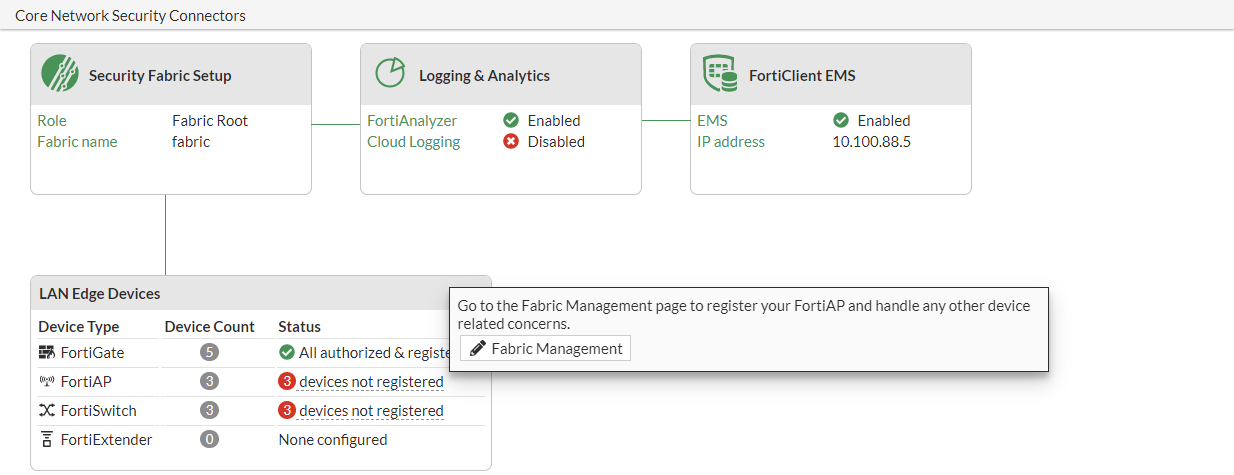The width and height of the screenshot is (1234, 475).
Task: Click the Security Fabric Setup icon
Action: point(60,74)
